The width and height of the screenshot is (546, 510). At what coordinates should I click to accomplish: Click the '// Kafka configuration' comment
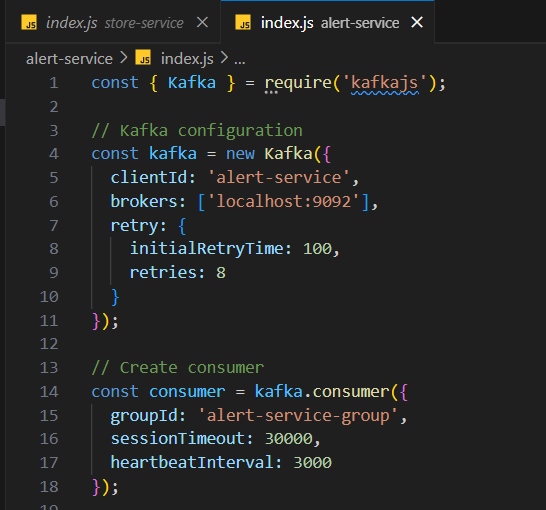pyautogui.click(x=197, y=131)
